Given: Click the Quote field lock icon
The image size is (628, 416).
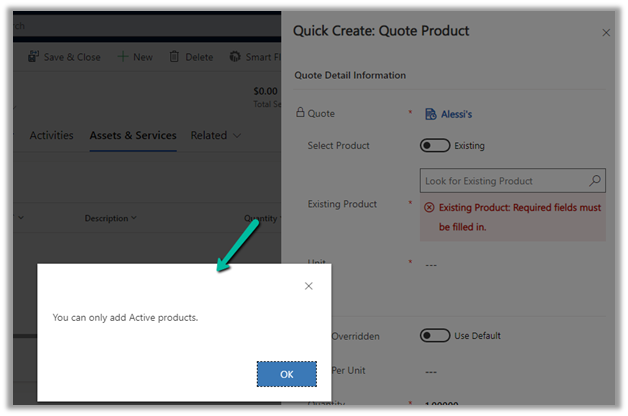Looking at the screenshot, I should tap(300, 112).
